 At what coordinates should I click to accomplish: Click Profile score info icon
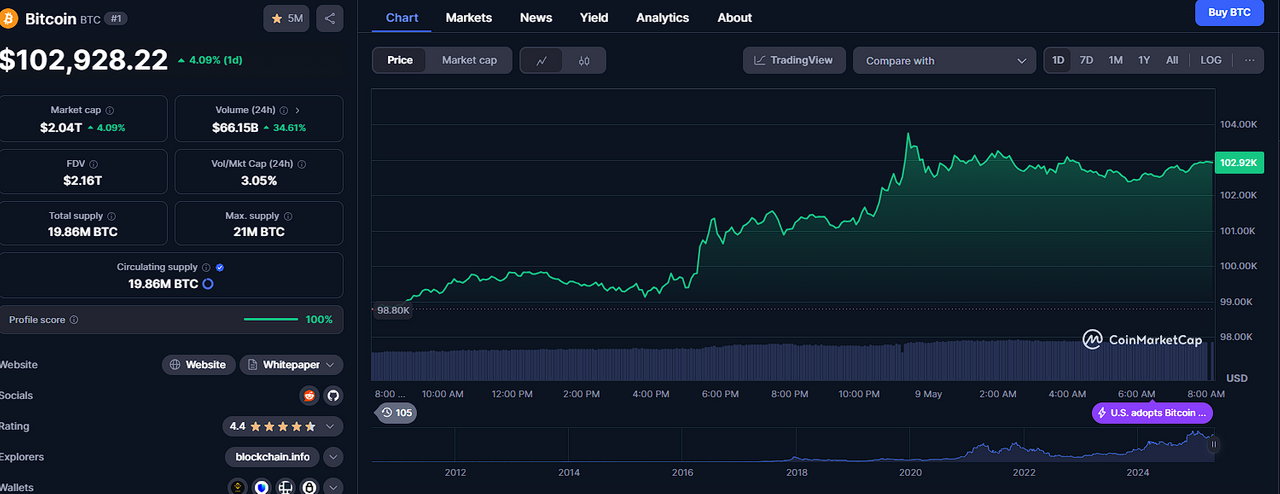[x=74, y=320]
